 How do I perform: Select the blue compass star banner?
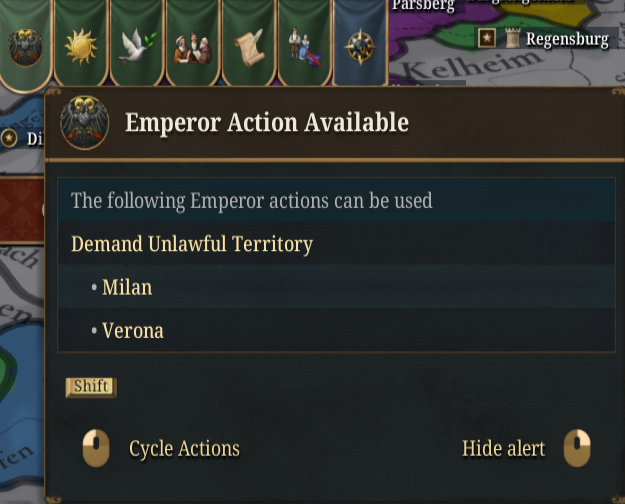(x=360, y=45)
